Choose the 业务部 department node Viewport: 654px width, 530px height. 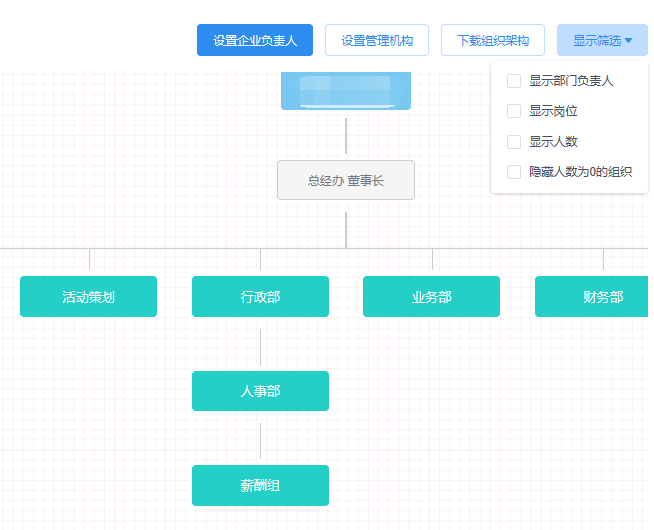[x=431, y=296]
